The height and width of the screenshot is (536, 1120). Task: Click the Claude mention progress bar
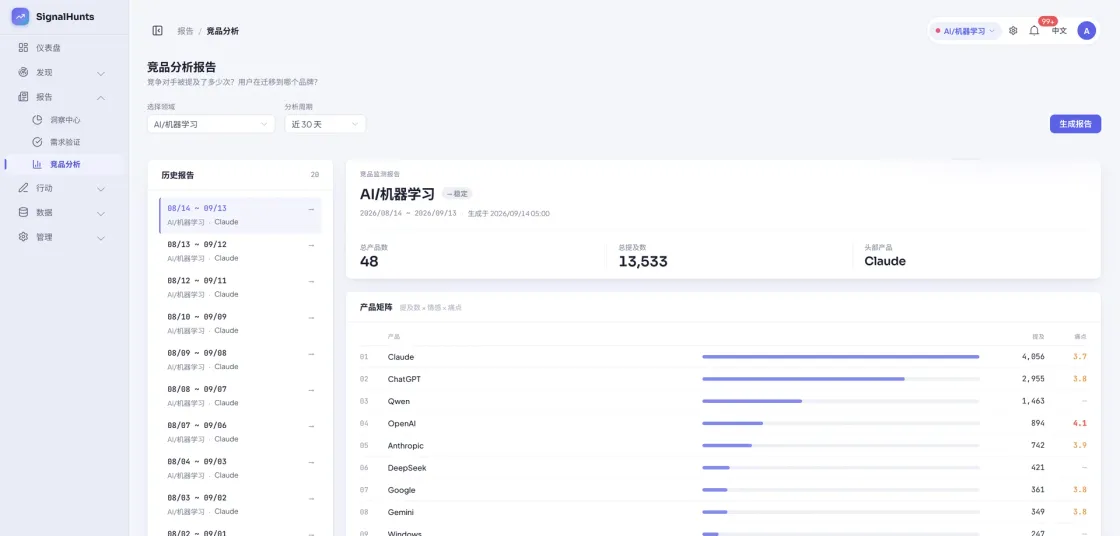(841, 357)
